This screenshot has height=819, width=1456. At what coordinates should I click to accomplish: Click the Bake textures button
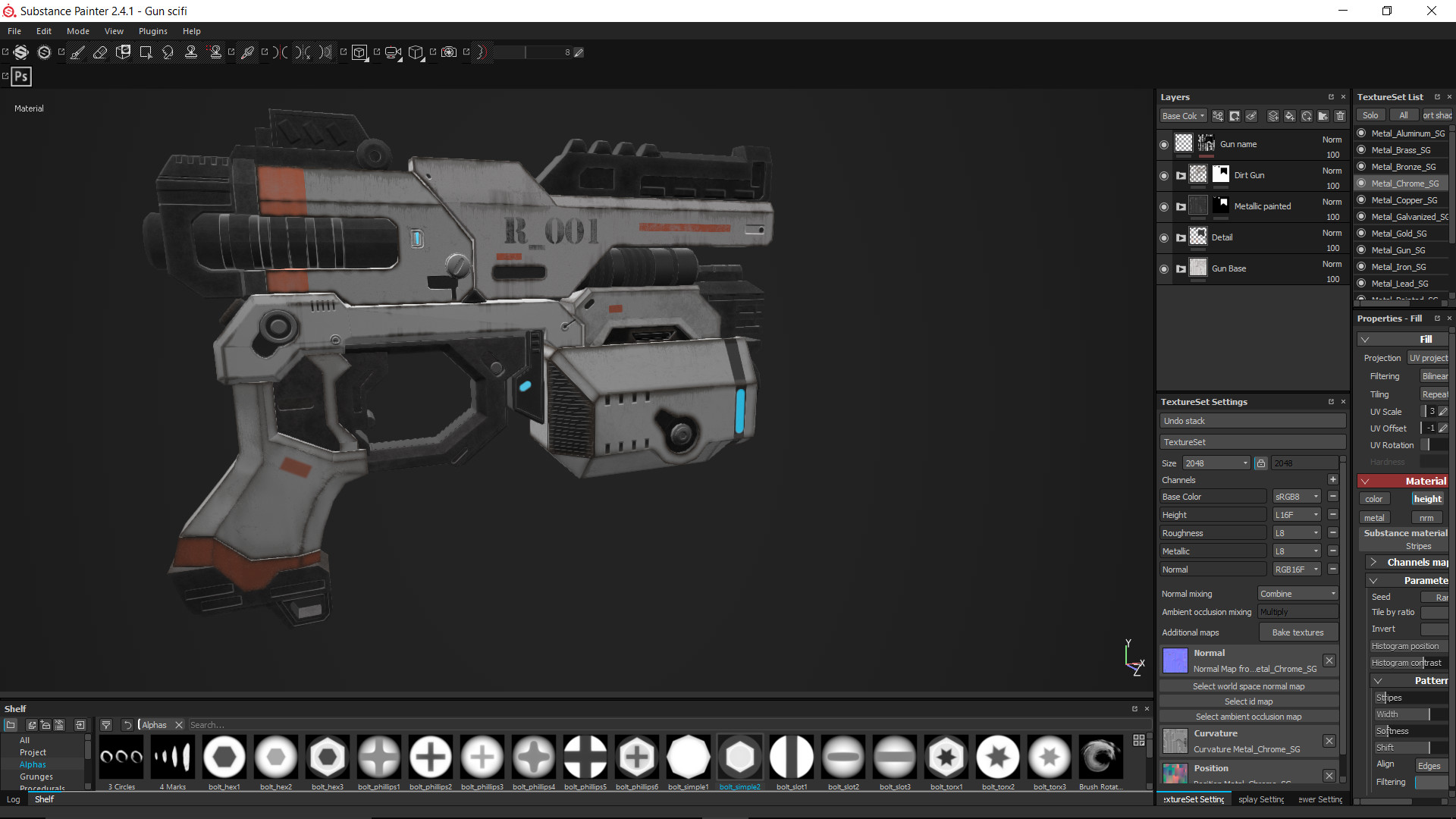click(x=1298, y=632)
